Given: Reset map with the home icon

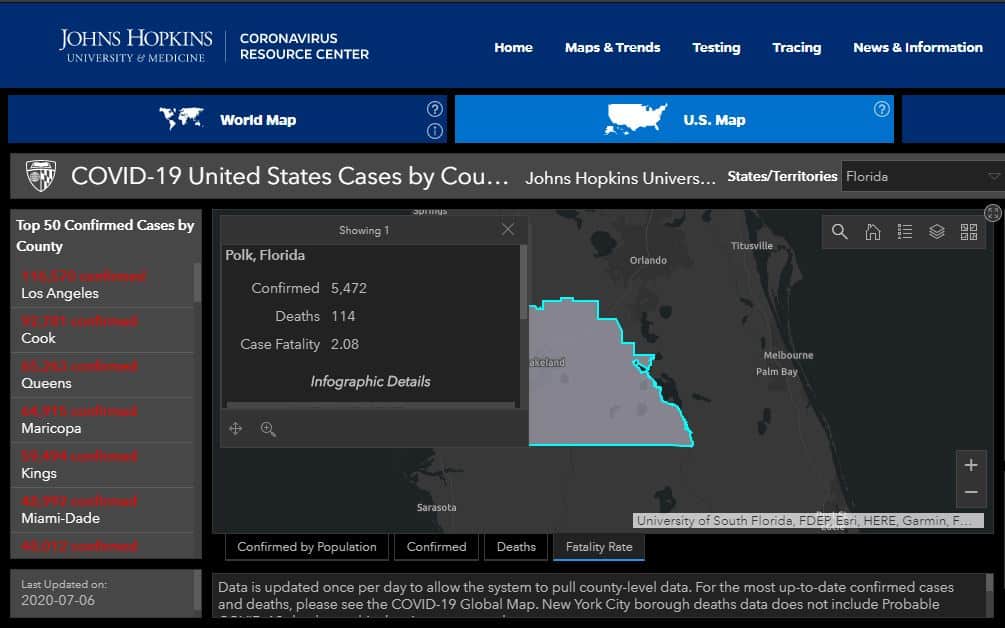Looking at the screenshot, I should [x=872, y=231].
